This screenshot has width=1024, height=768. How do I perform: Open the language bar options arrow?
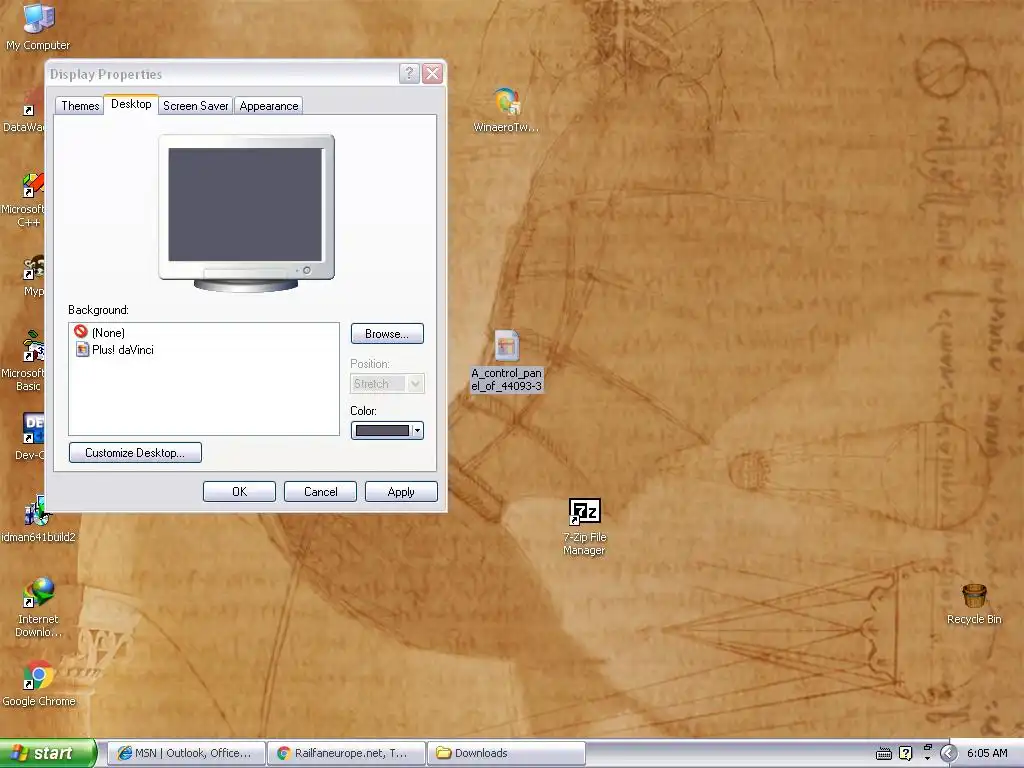(x=927, y=758)
